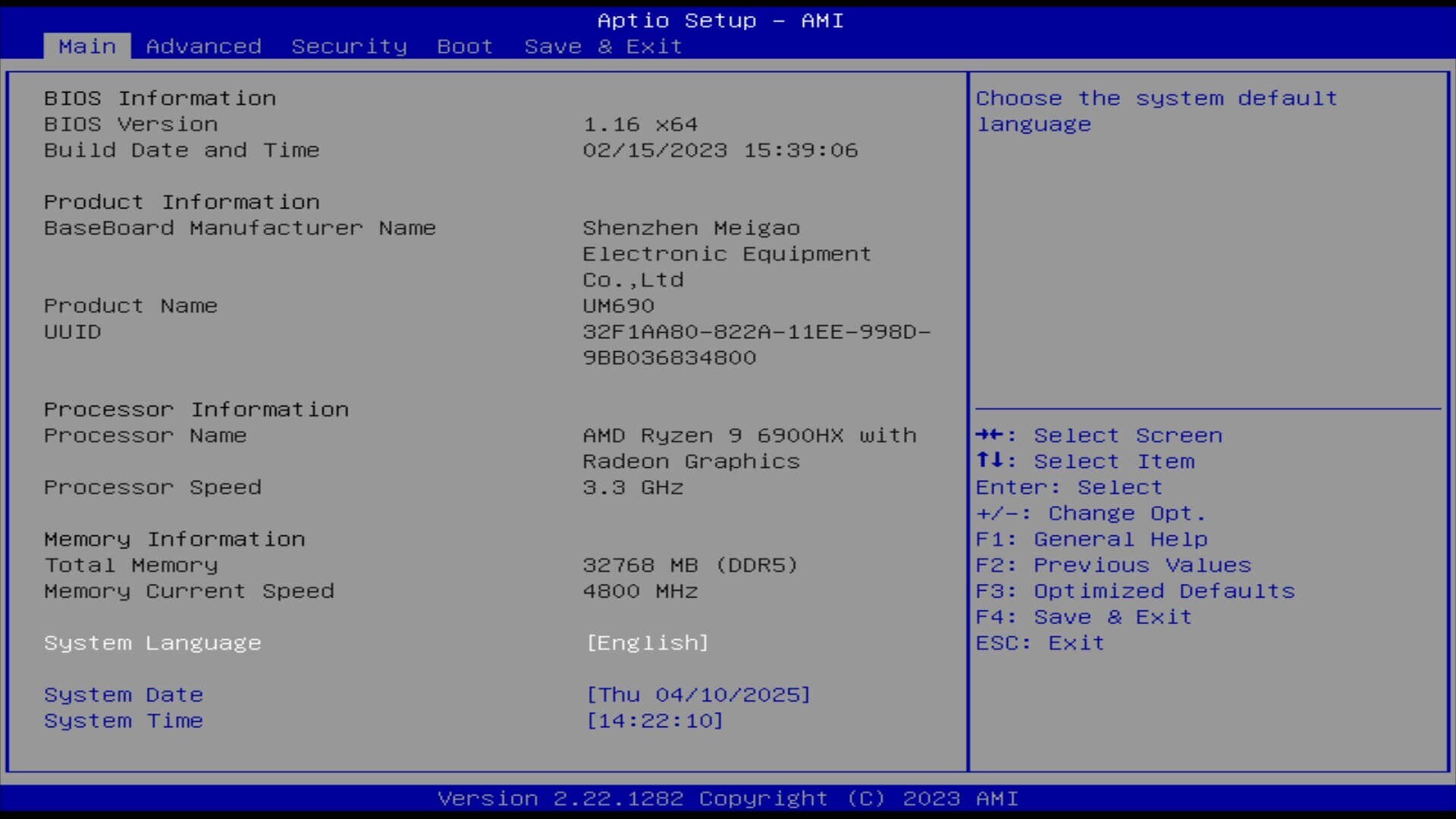Click the UM690 product value

619,306
